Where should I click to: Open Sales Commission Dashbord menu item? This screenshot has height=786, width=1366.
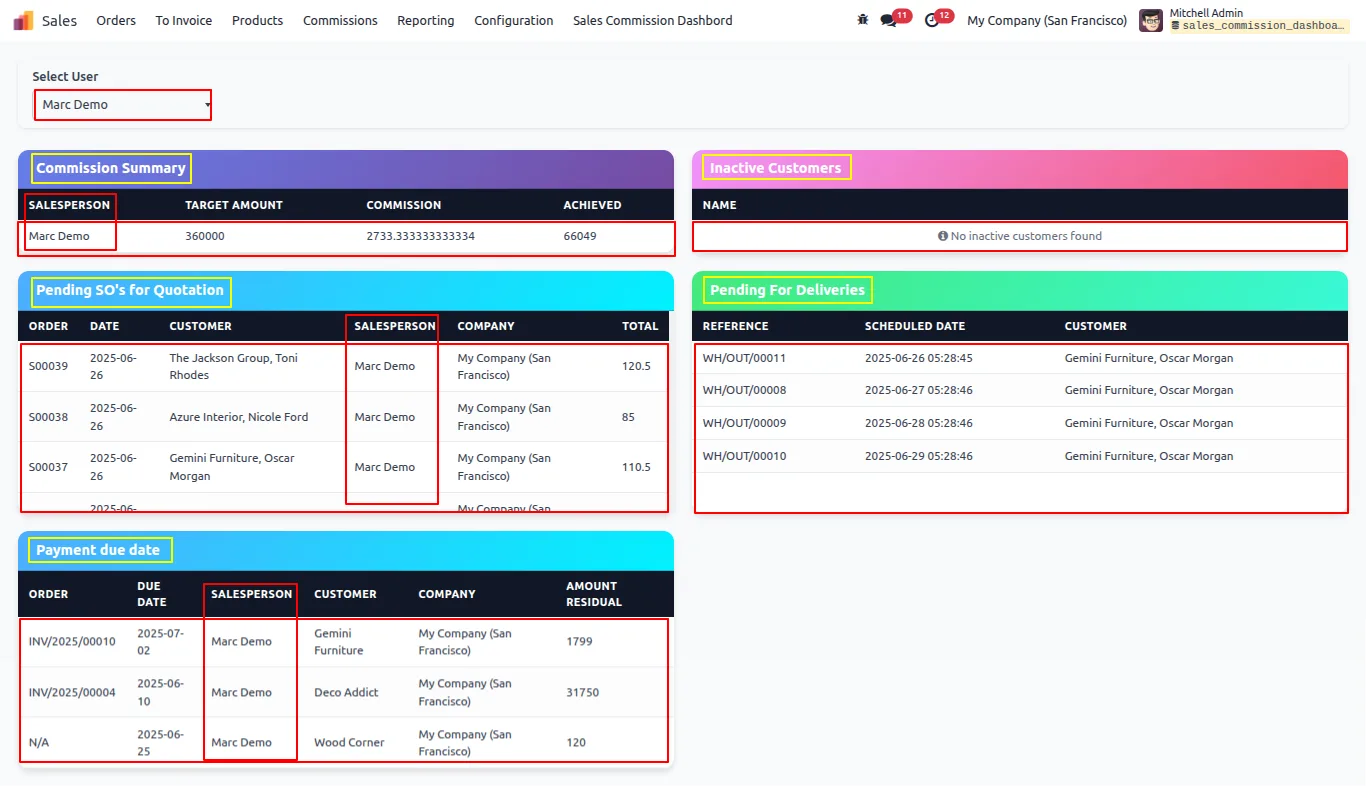point(653,20)
